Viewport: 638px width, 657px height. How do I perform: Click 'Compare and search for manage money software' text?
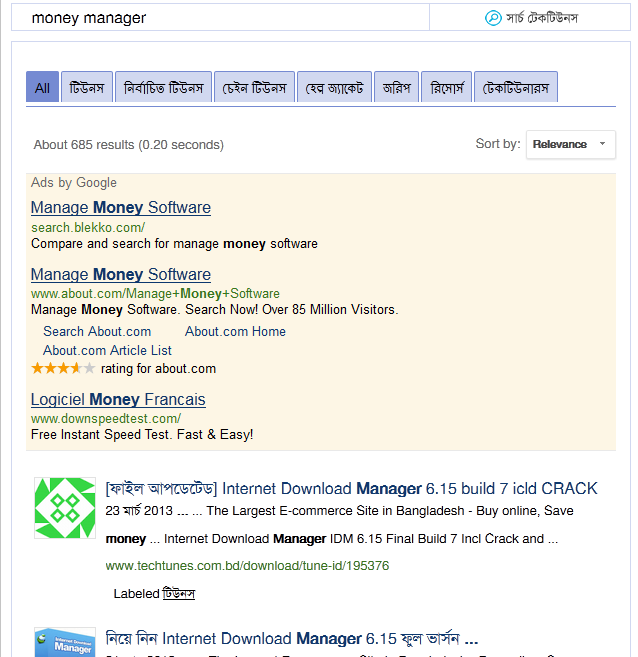click(x=174, y=244)
